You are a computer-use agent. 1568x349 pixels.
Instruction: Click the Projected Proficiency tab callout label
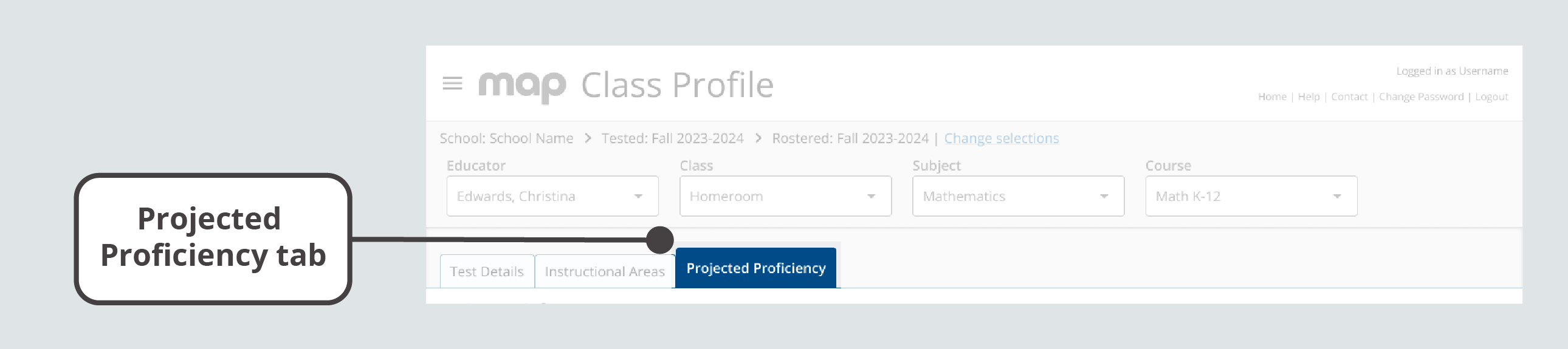click(x=213, y=238)
